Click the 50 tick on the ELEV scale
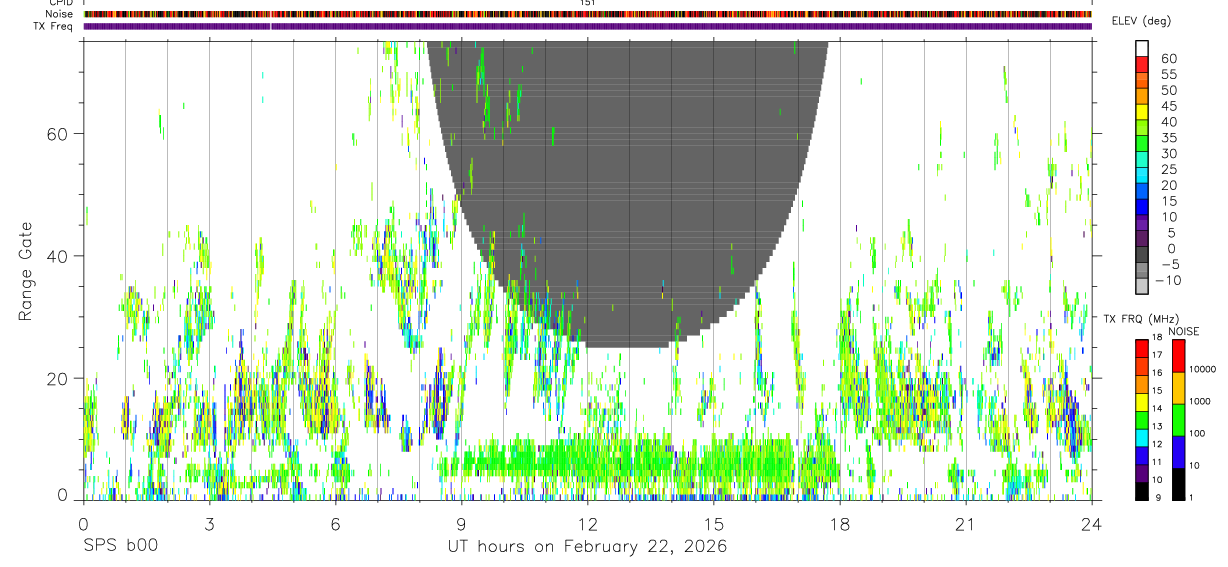This screenshot has width=1228, height=567. point(1169,90)
